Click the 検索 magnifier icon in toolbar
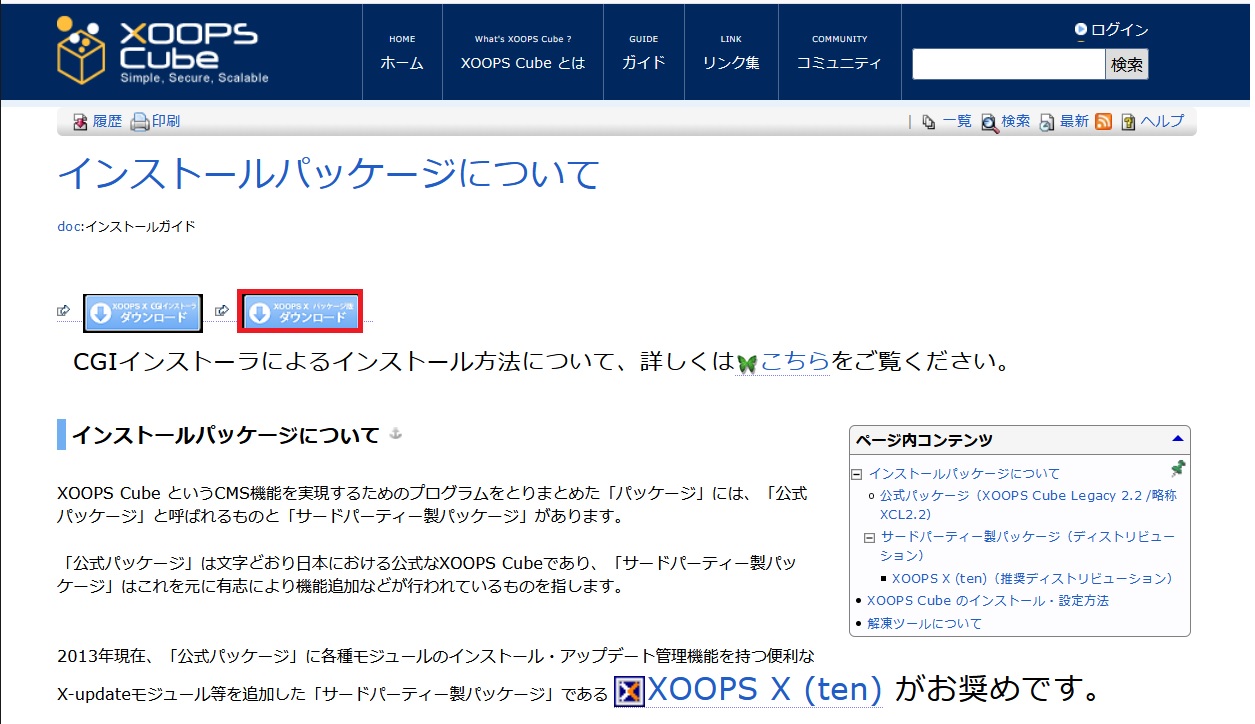The height and width of the screenshot is (724, 1255). click(989, 122)
